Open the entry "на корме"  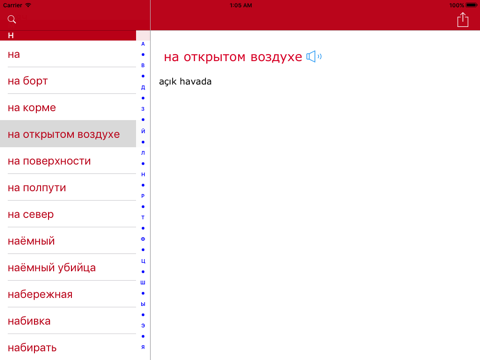pos(68,107)
